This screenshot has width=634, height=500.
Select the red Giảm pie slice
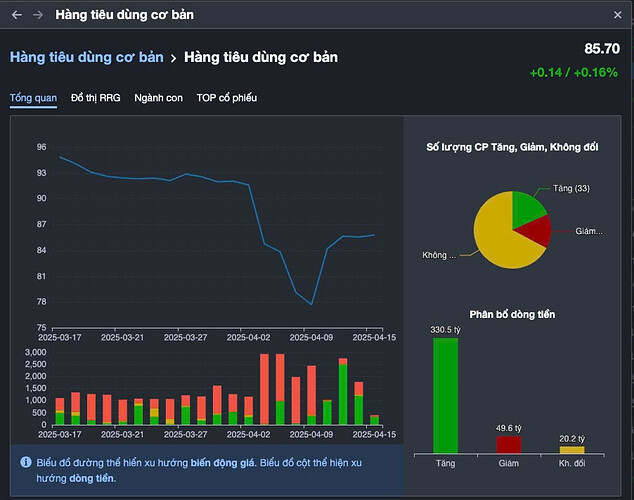pyautogui.click(x=534, y=233)
